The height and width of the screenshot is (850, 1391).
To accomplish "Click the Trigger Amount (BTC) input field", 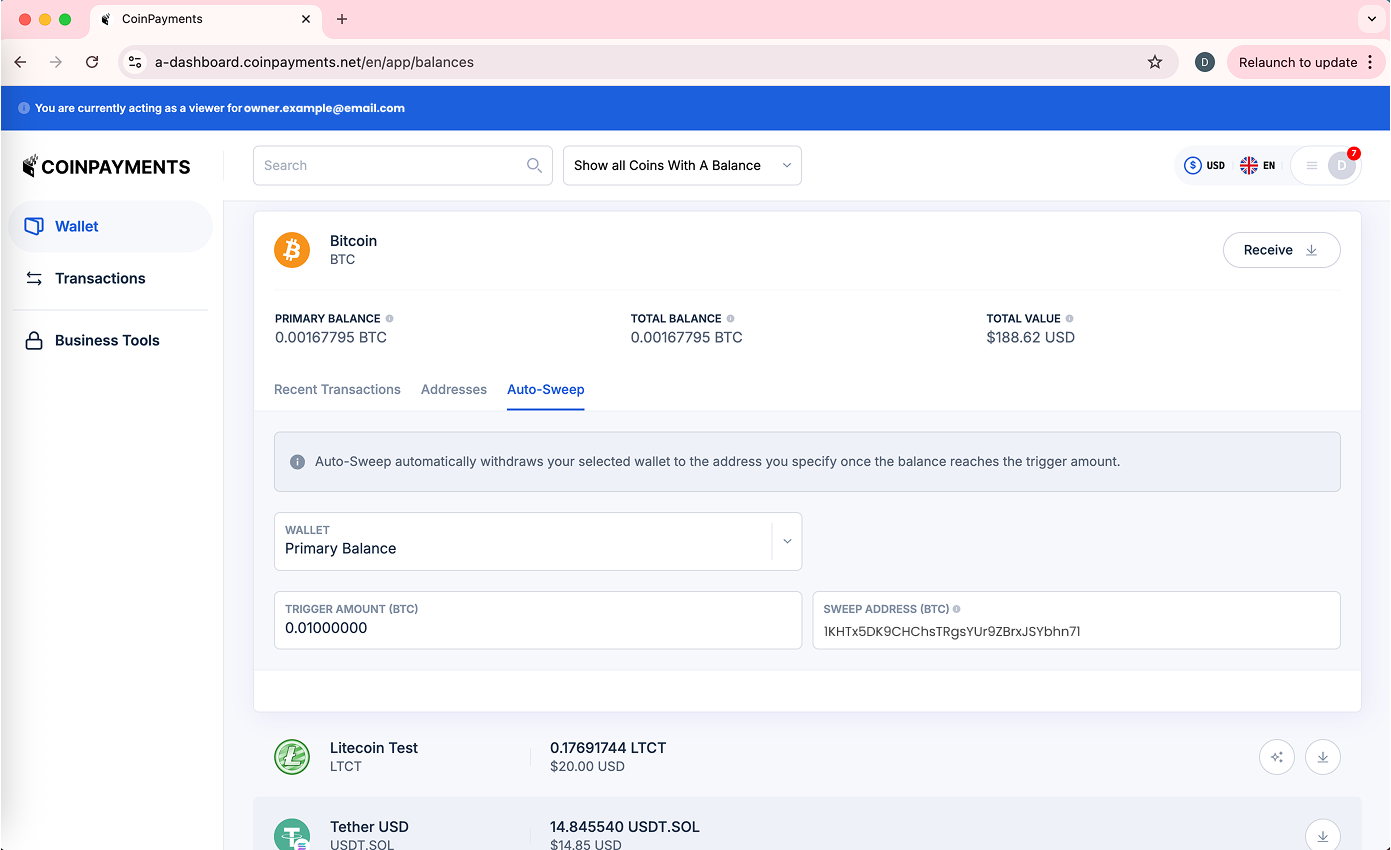I will pos(538,628).
